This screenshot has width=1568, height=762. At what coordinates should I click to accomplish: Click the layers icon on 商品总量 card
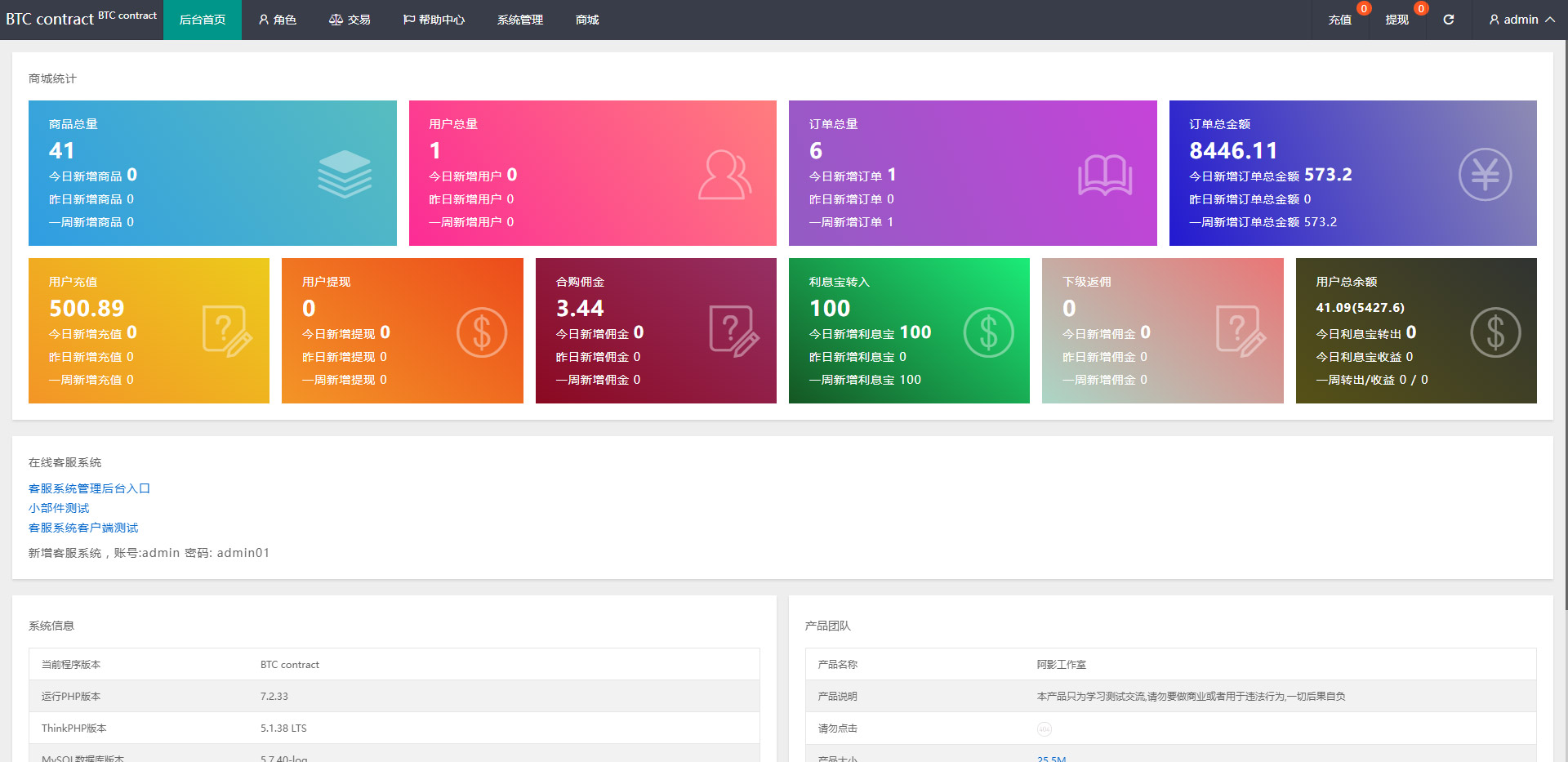(345, 174)
